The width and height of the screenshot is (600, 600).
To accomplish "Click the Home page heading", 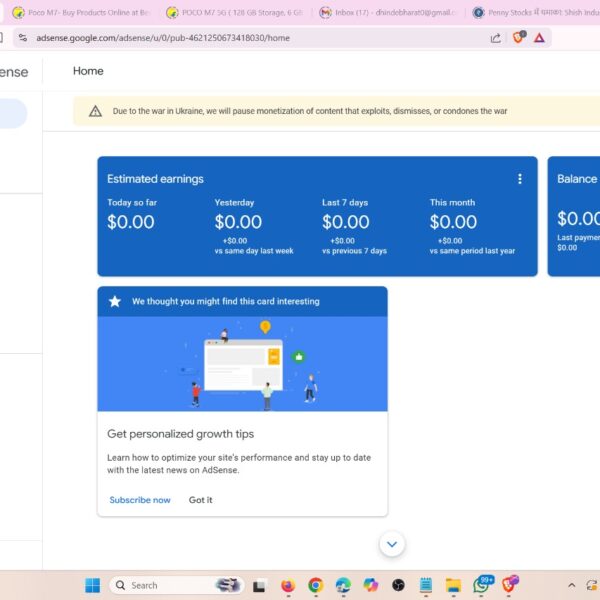I will (x=88, y=71).
